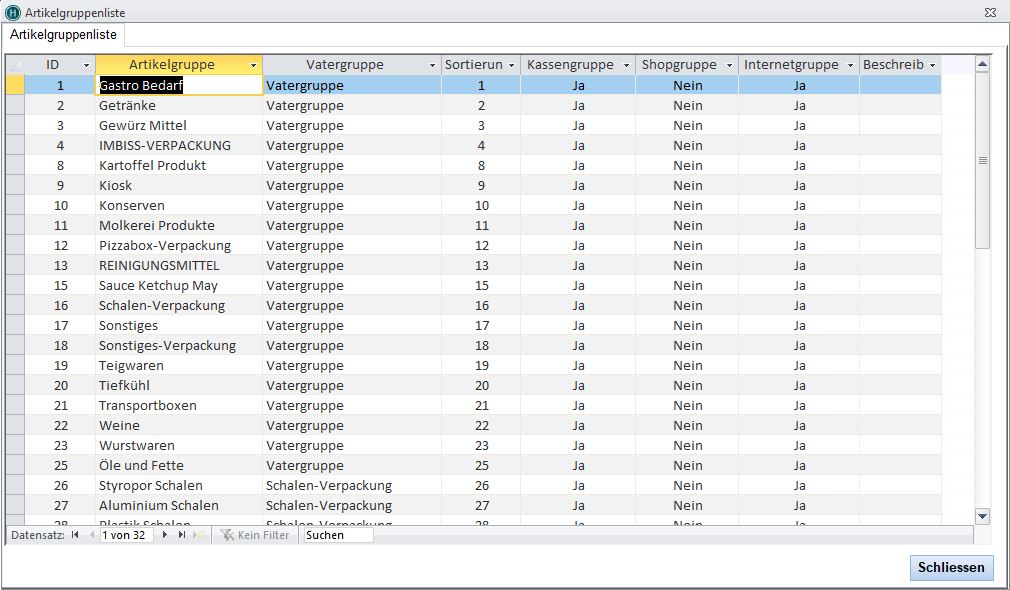Open the Shopgruppe column filter dropdown
Screen dimensions: 1010x590
coord(729,65)
